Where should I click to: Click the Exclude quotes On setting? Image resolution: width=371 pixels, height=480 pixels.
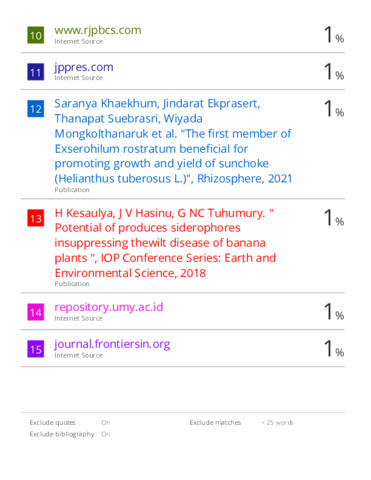pos(106,423)
